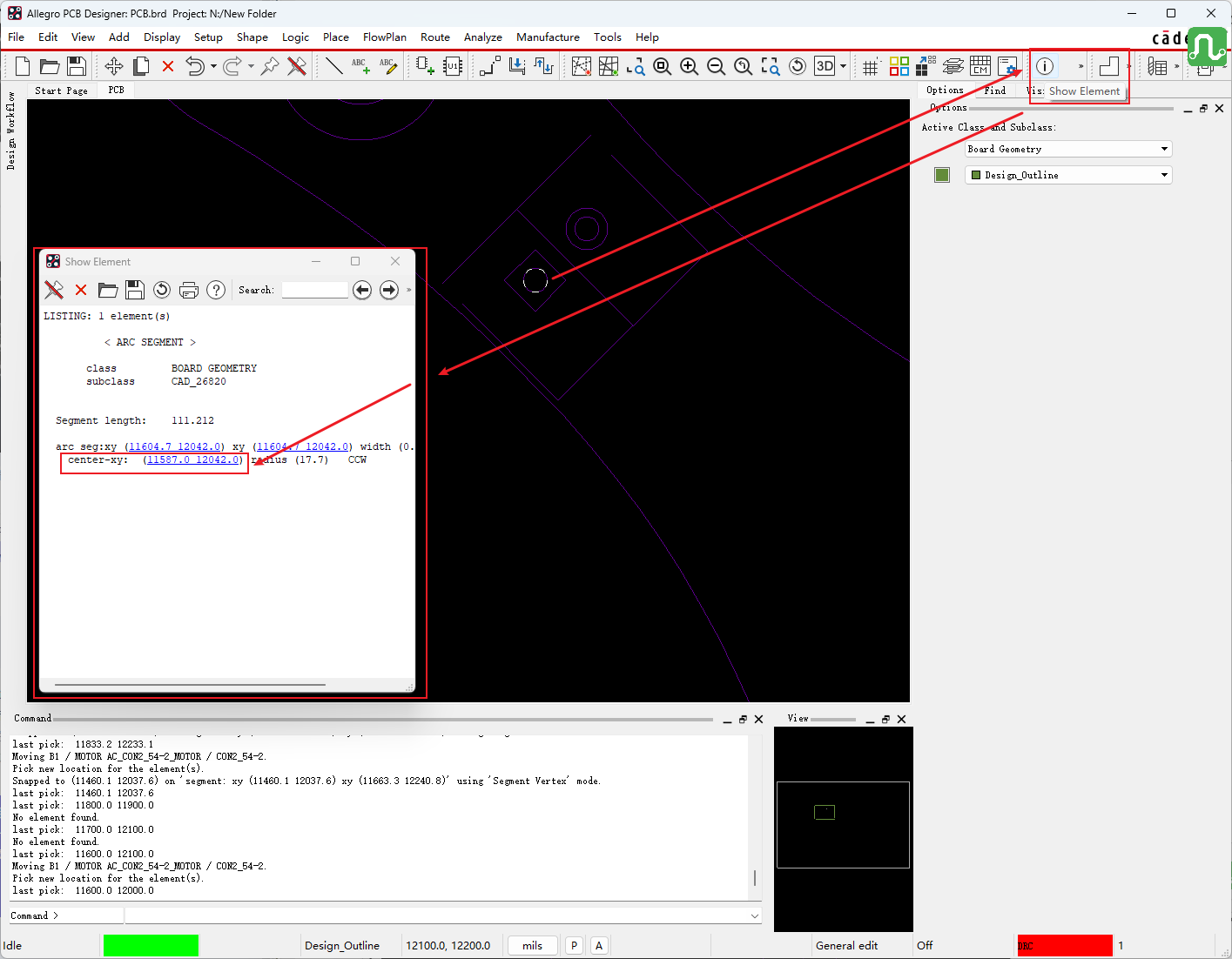Screen dimensions: 1232x959
Task: Open the 3D view dropdown arrow
Action: [843, 66]
